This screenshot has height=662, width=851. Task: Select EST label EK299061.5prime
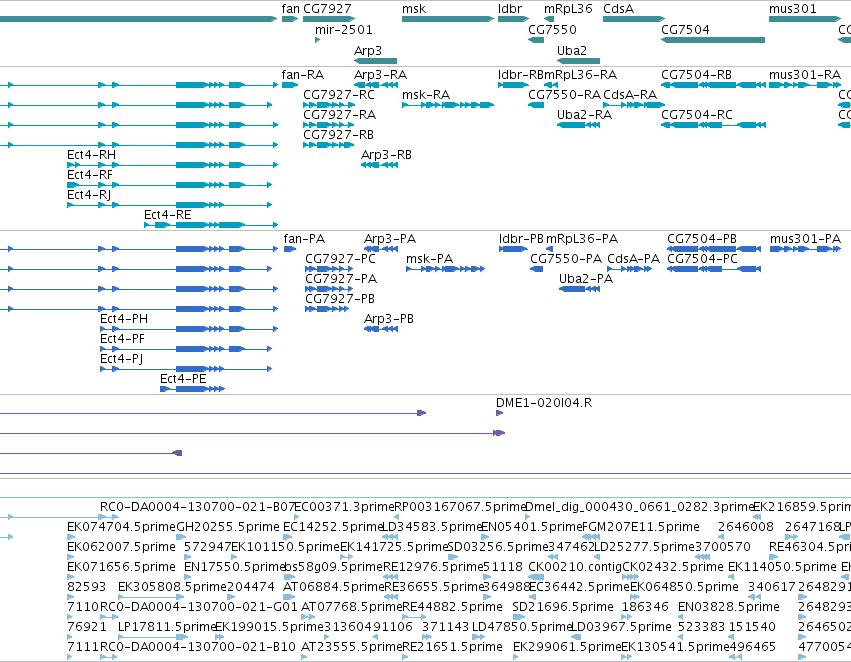click(x=567, y=646)
